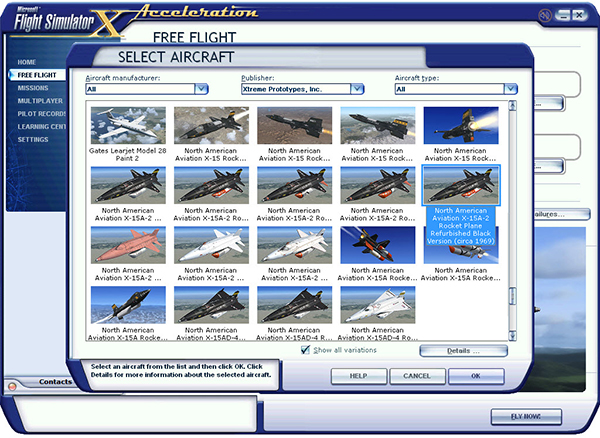Image resolution: width=600 pixels, height=438 pixels.
Task: Confirm aircraft with the OK button
Action: [476, 376]
